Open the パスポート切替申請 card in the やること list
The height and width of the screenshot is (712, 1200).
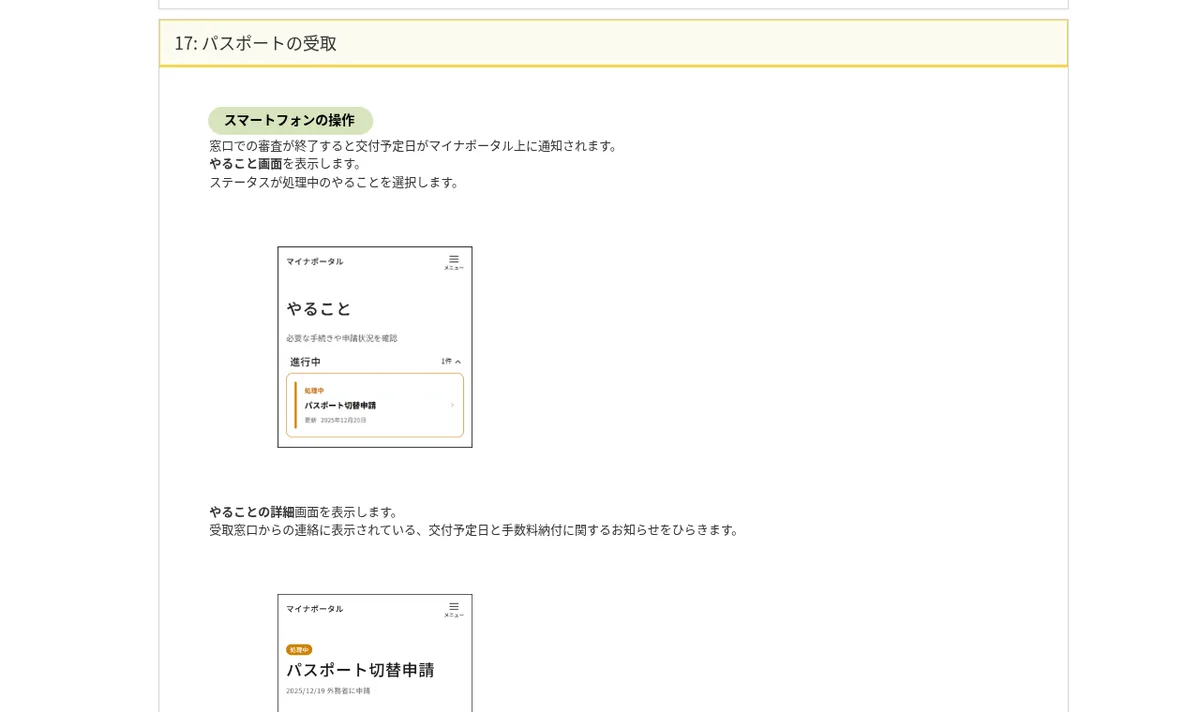point(375,405)
